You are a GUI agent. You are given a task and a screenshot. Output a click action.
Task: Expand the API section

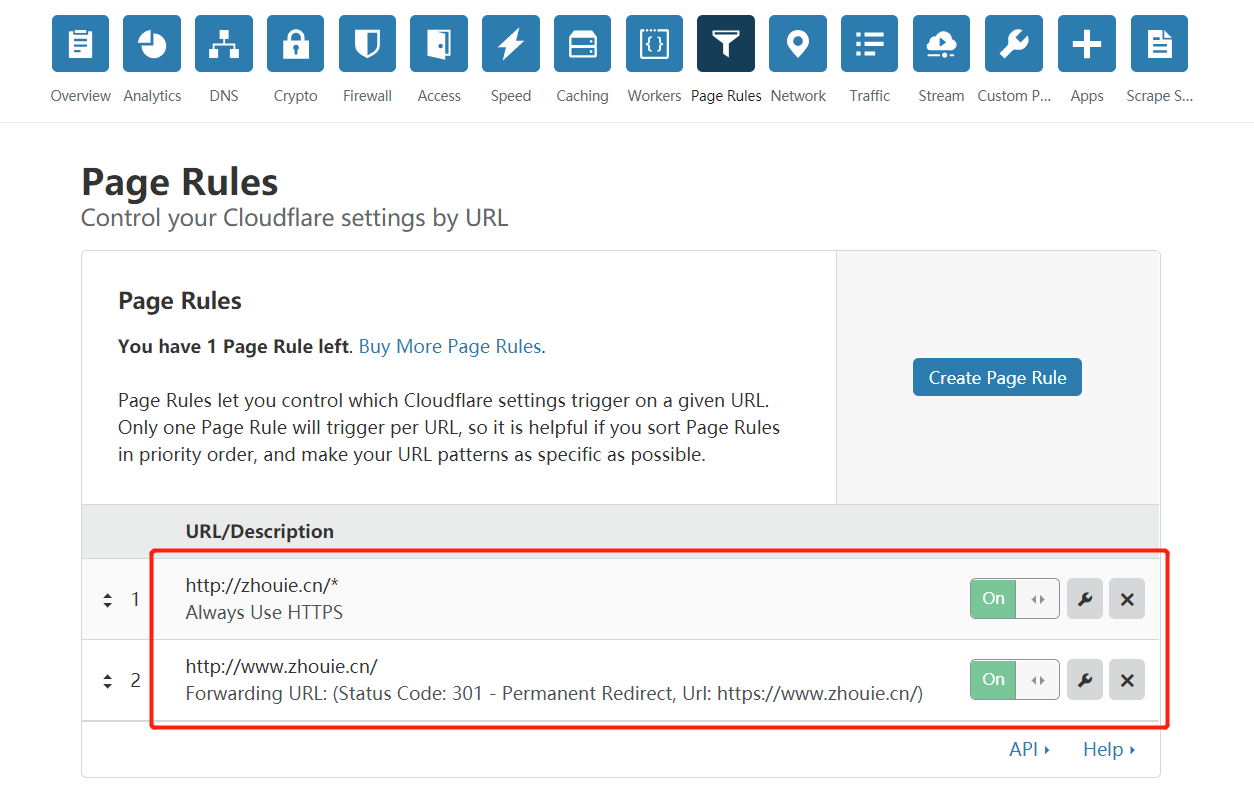click(1029, 749)
